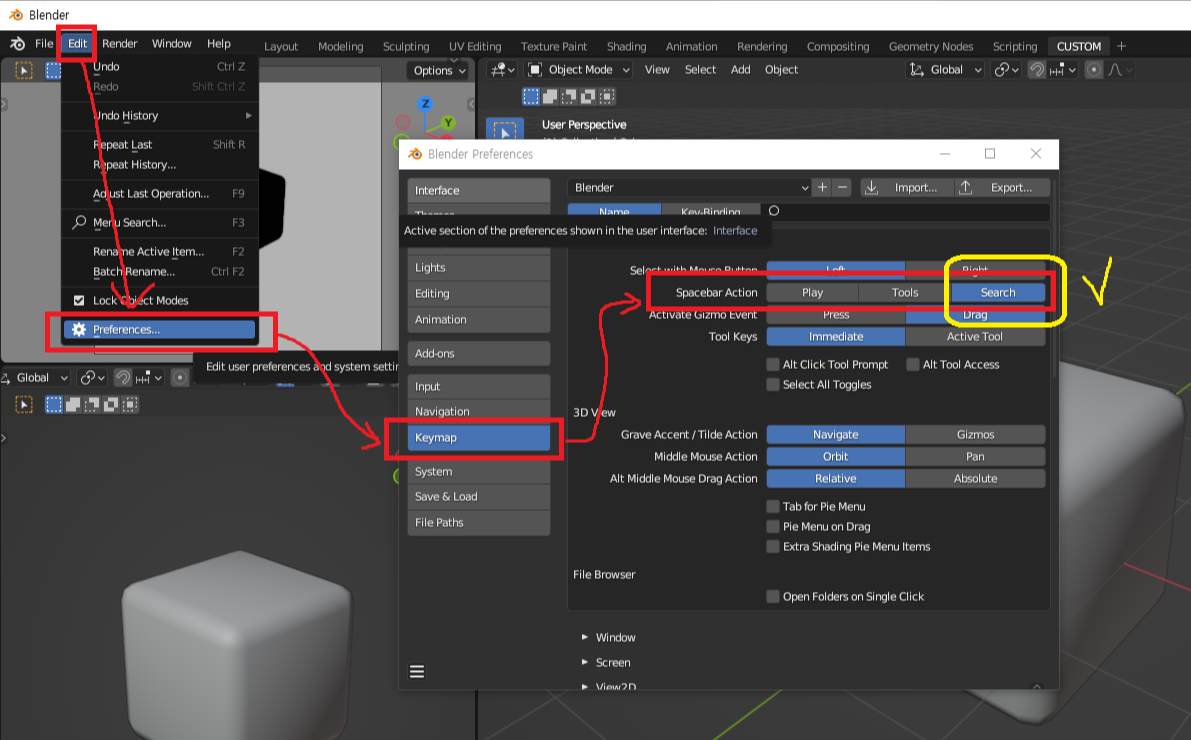Expand the Screen keymap section
1191x740 pixels.
pyautogui.click(x=605, y=663)
